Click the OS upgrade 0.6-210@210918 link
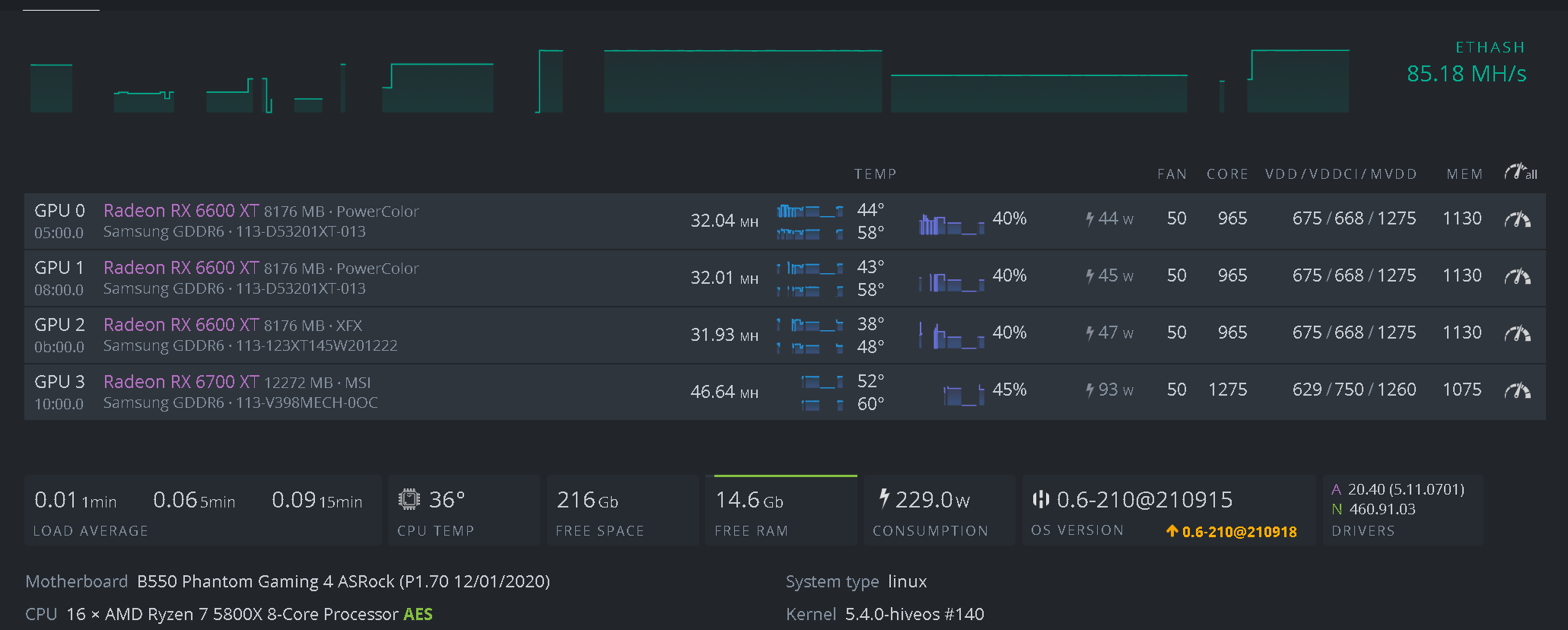1568x630 pixels. click(1231, 532)
